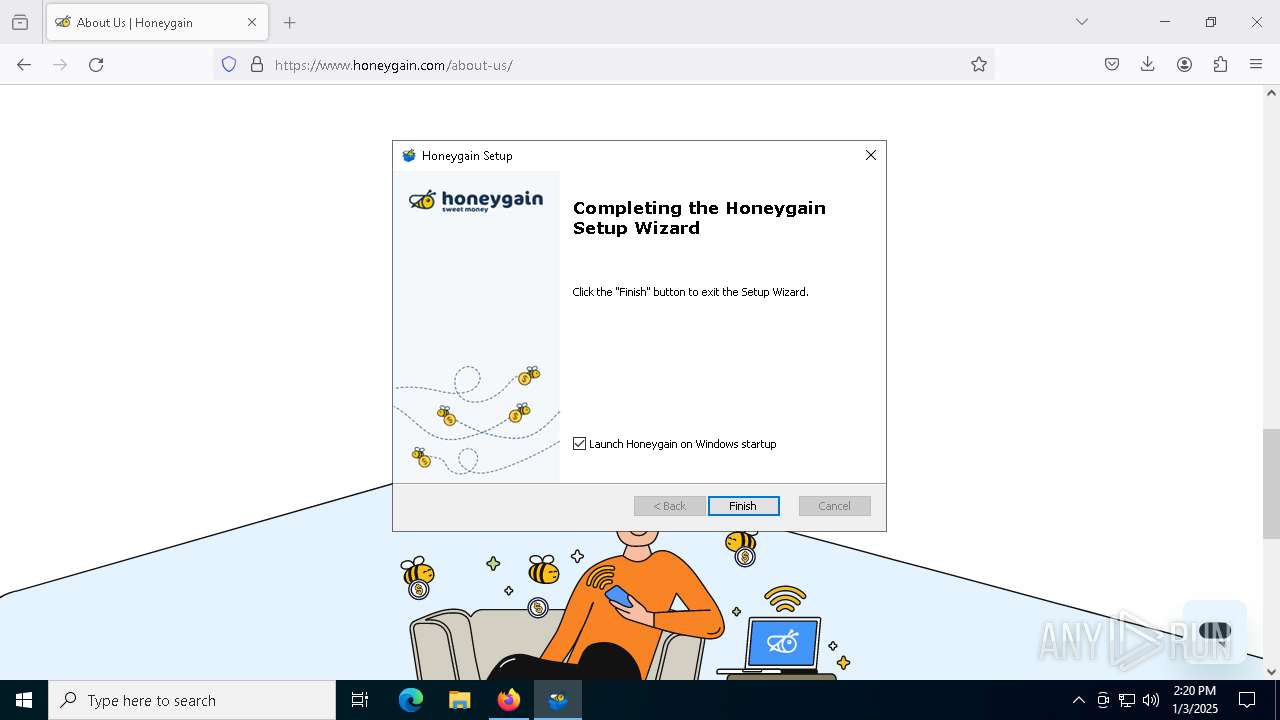Select the About Us | Honeygain tab

pyautogui.click(x=157, y=22)
